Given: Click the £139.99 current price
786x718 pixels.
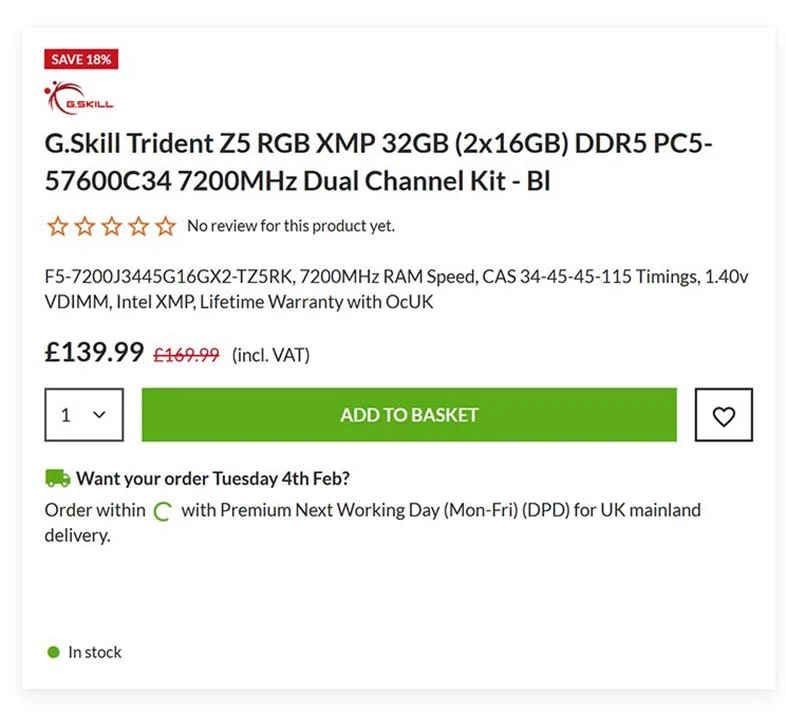Looking at the screenshot, I should 94,352.
